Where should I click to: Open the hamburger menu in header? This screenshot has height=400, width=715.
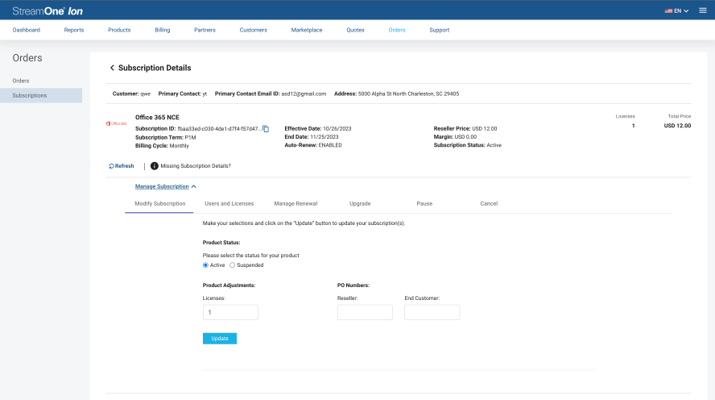[x=702, y=10]
